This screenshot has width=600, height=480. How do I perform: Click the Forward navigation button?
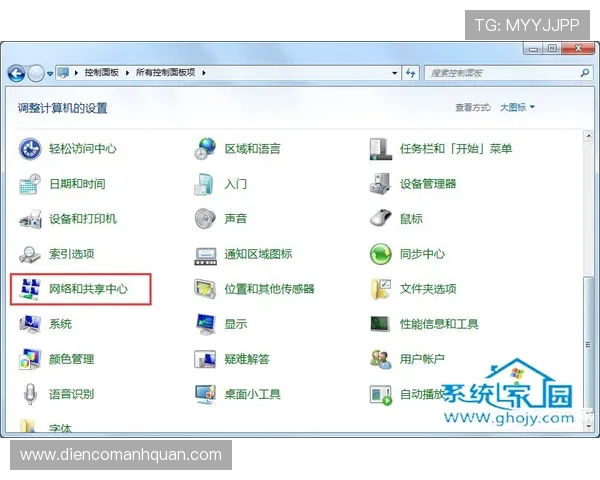(x=36, y=73)
